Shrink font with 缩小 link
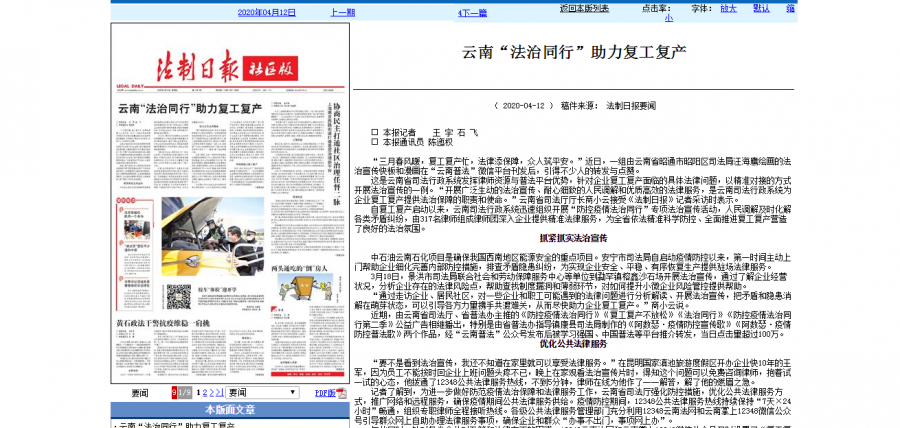 click(x=790, y=9)
